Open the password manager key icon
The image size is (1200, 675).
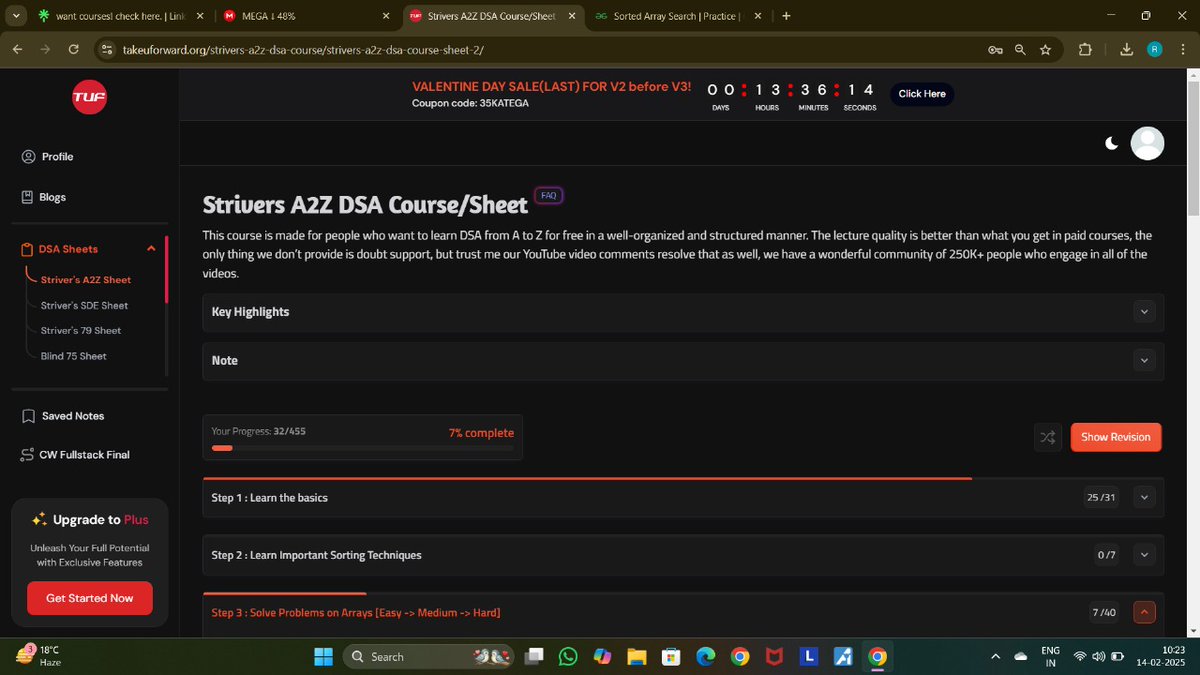pyautogui.click(x=994, y=49)
